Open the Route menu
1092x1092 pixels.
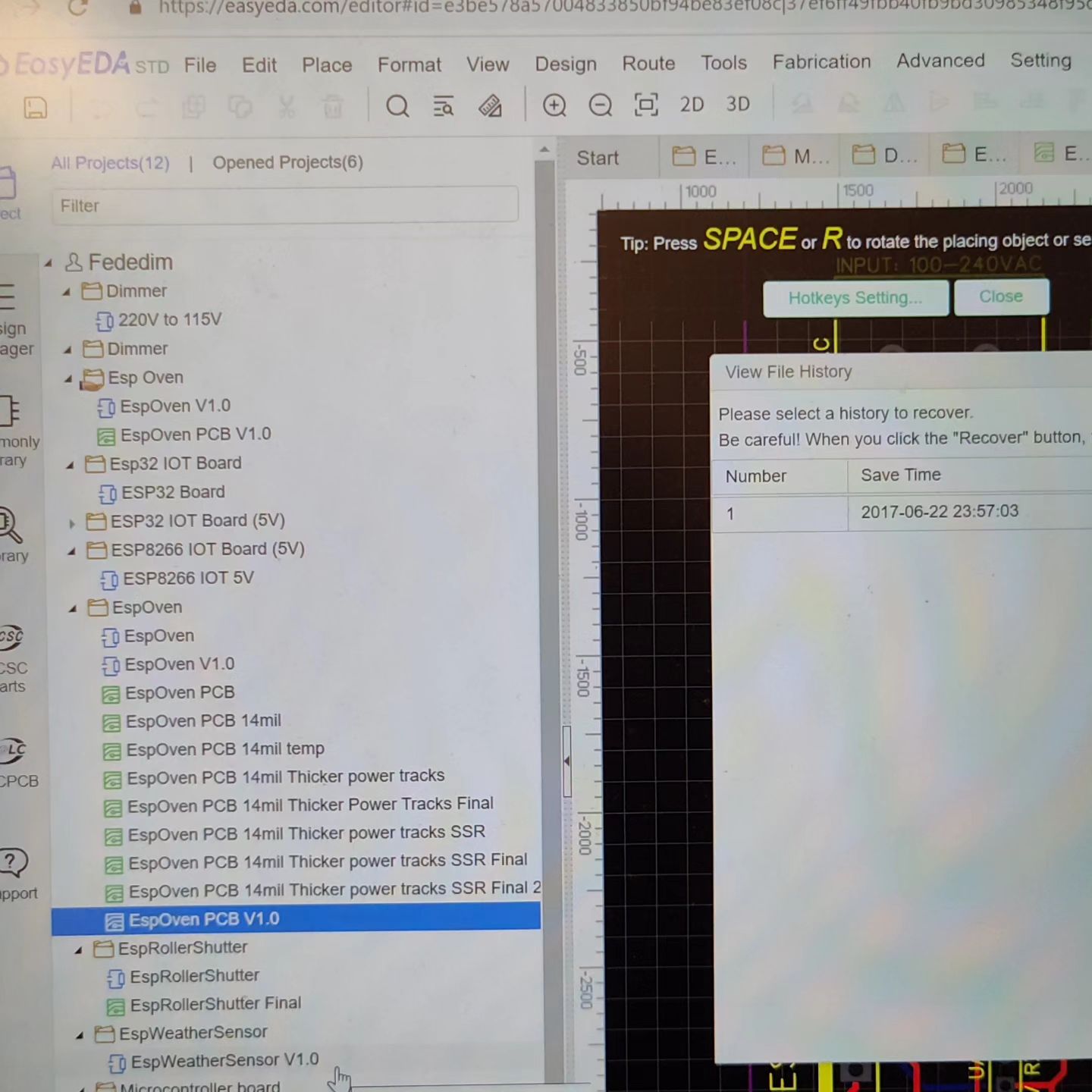pos(648,63)
